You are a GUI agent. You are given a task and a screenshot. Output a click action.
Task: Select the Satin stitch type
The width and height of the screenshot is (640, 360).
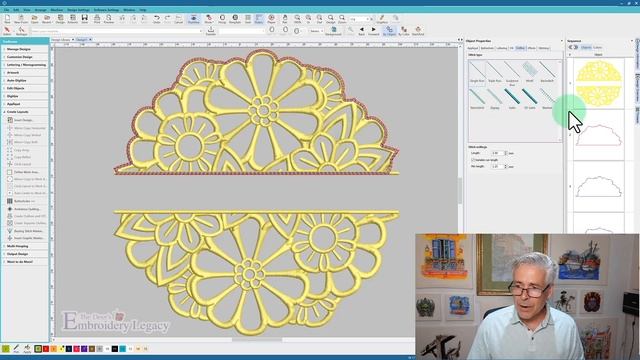[x=512, y=99]
